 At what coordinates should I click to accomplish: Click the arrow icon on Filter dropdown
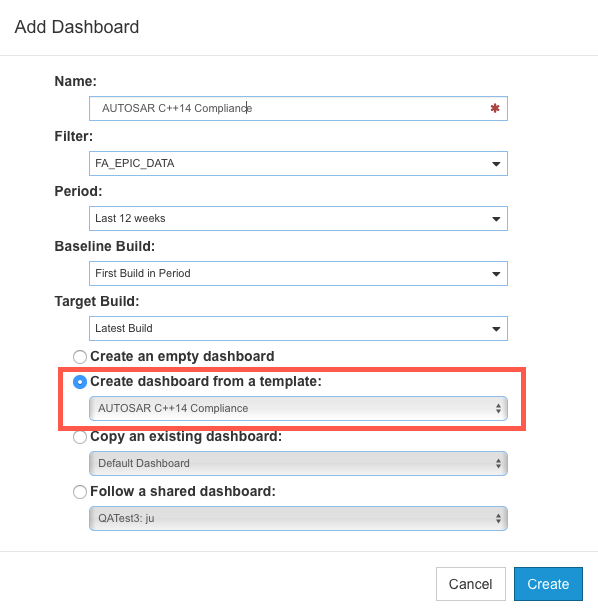click(x=496, y=164)
